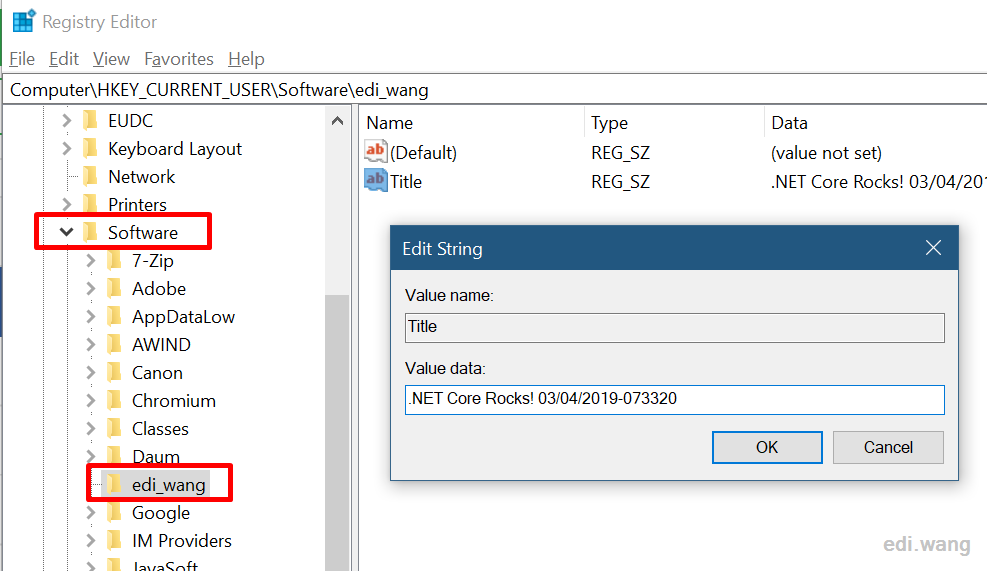Select the Title string value icon

pos(376,181)
